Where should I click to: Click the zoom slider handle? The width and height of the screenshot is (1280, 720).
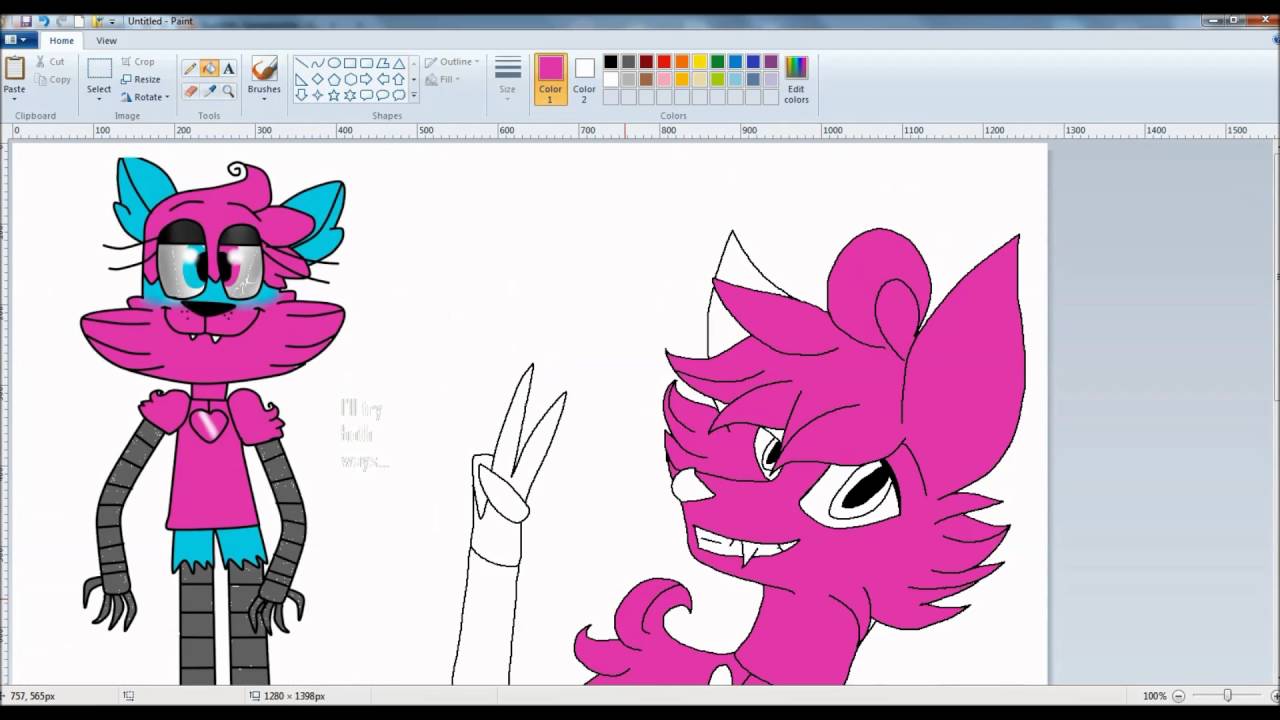click(x=1227, y=696)
